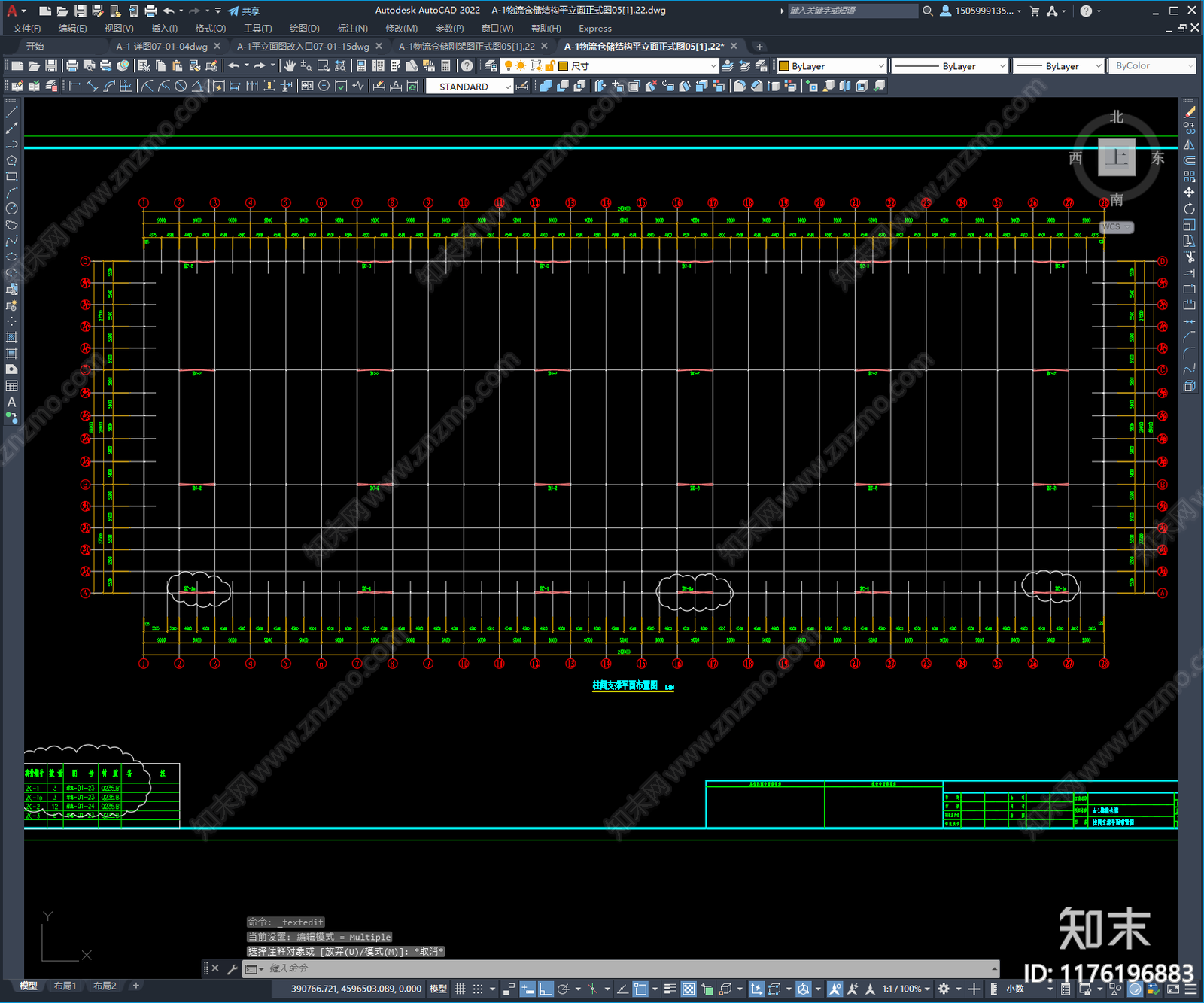
Task: Toggle drawing grid display in status bar
Action: 460,989
